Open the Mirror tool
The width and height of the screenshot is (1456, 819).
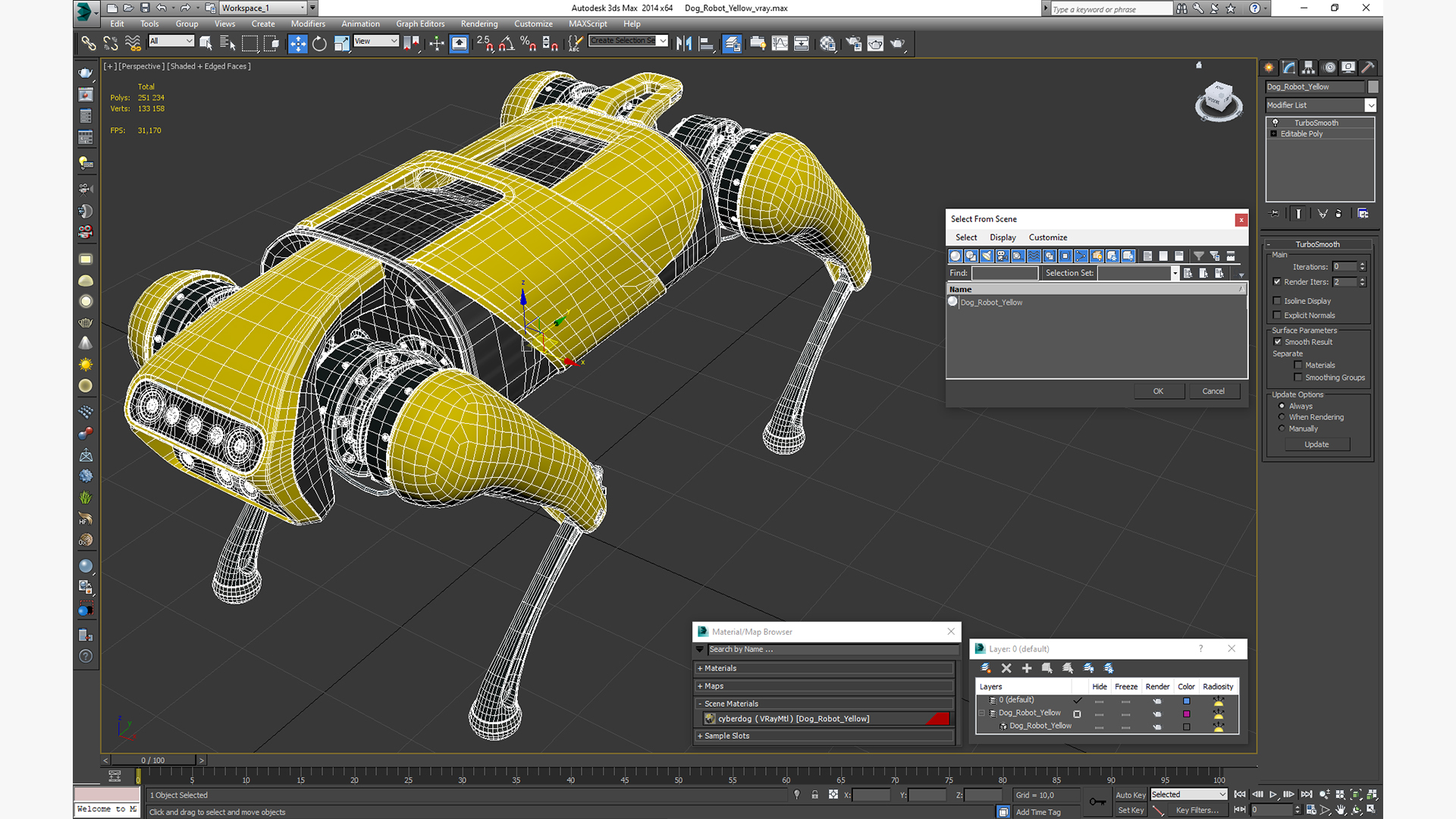(683, 44)
